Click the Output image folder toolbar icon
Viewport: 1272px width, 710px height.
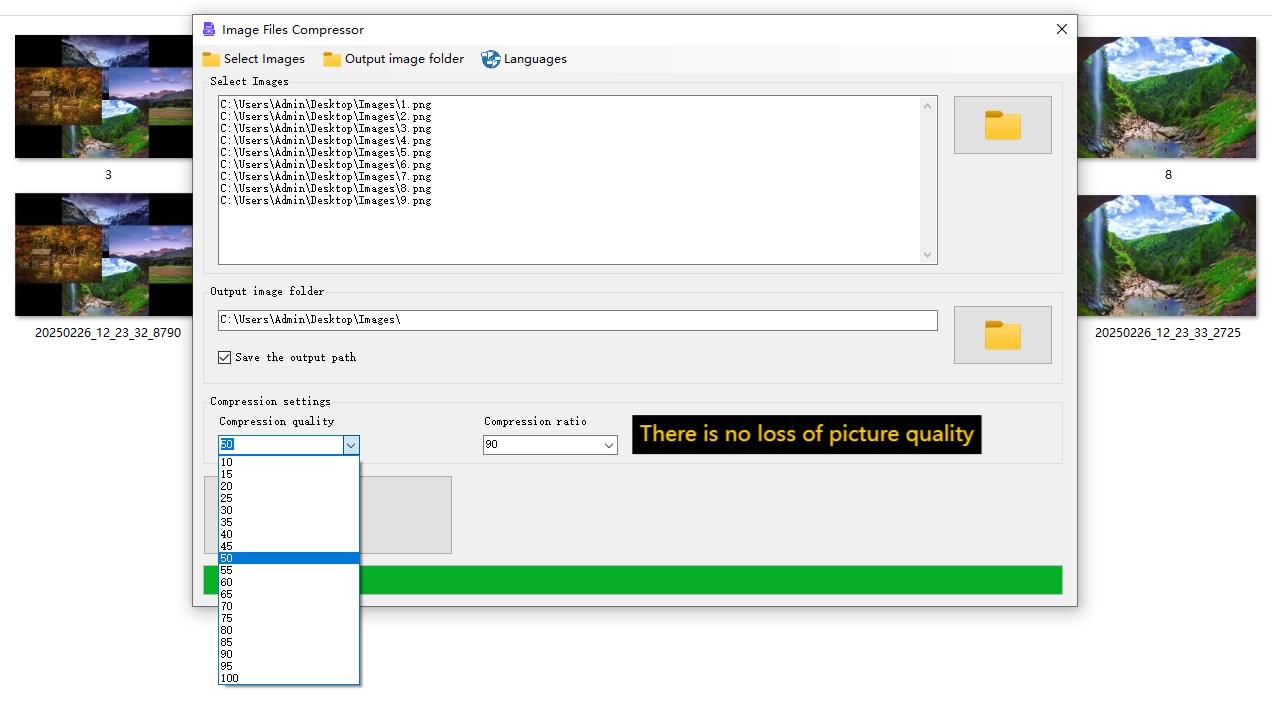point(332,59)
